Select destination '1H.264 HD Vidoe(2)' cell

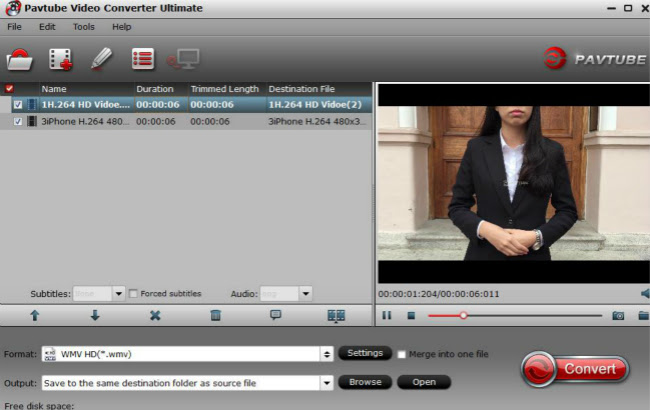click(x=315, y=104)
